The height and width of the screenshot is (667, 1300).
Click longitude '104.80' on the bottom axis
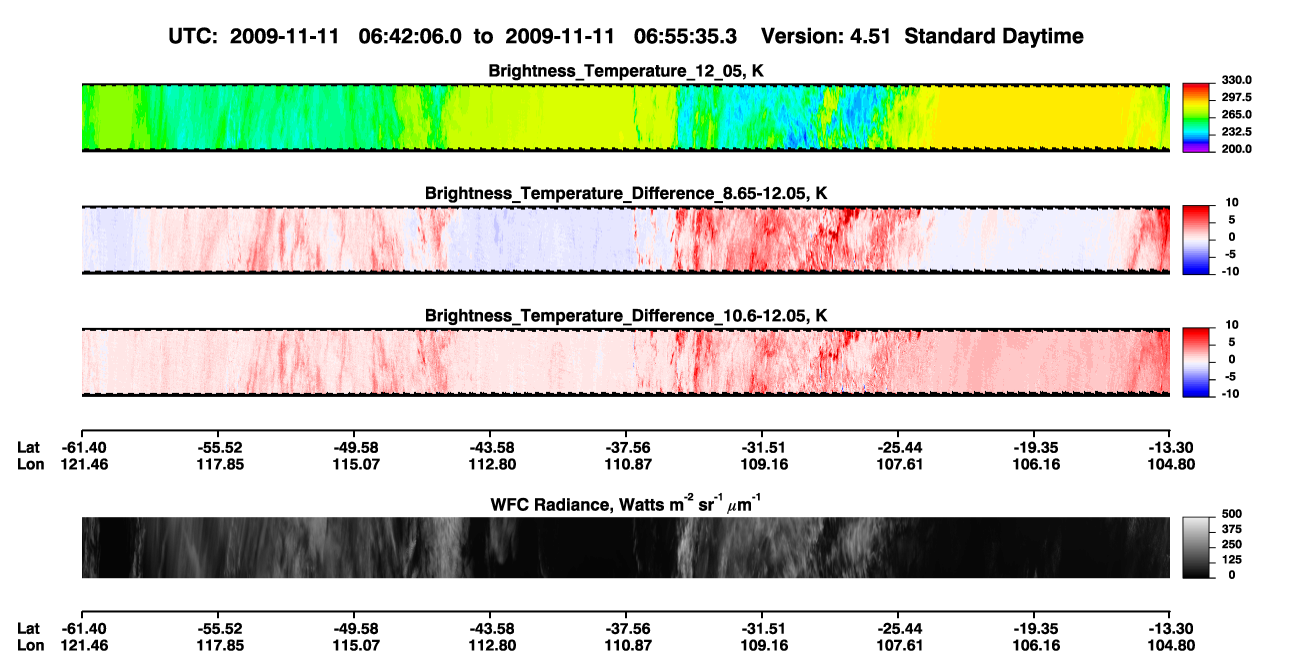(1170, 645)
